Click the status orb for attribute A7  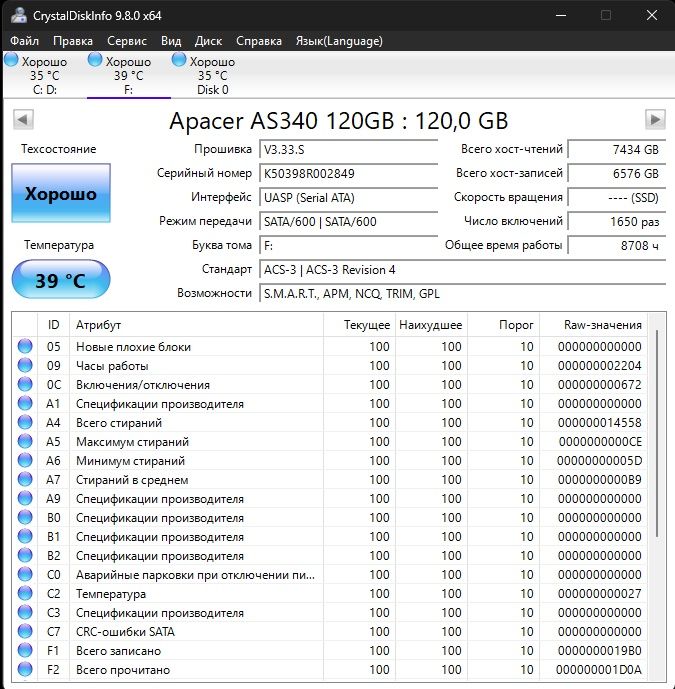(25, 479)
